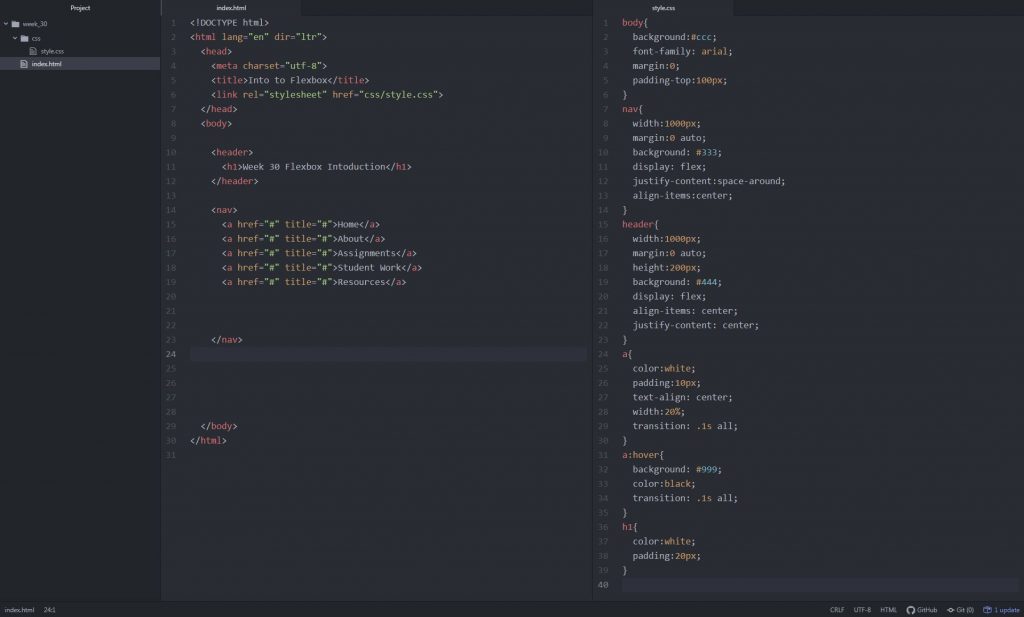Click the "Student Work" anchor line
The height and width of the screenshot is (617, 1024).
coord(321,268)
